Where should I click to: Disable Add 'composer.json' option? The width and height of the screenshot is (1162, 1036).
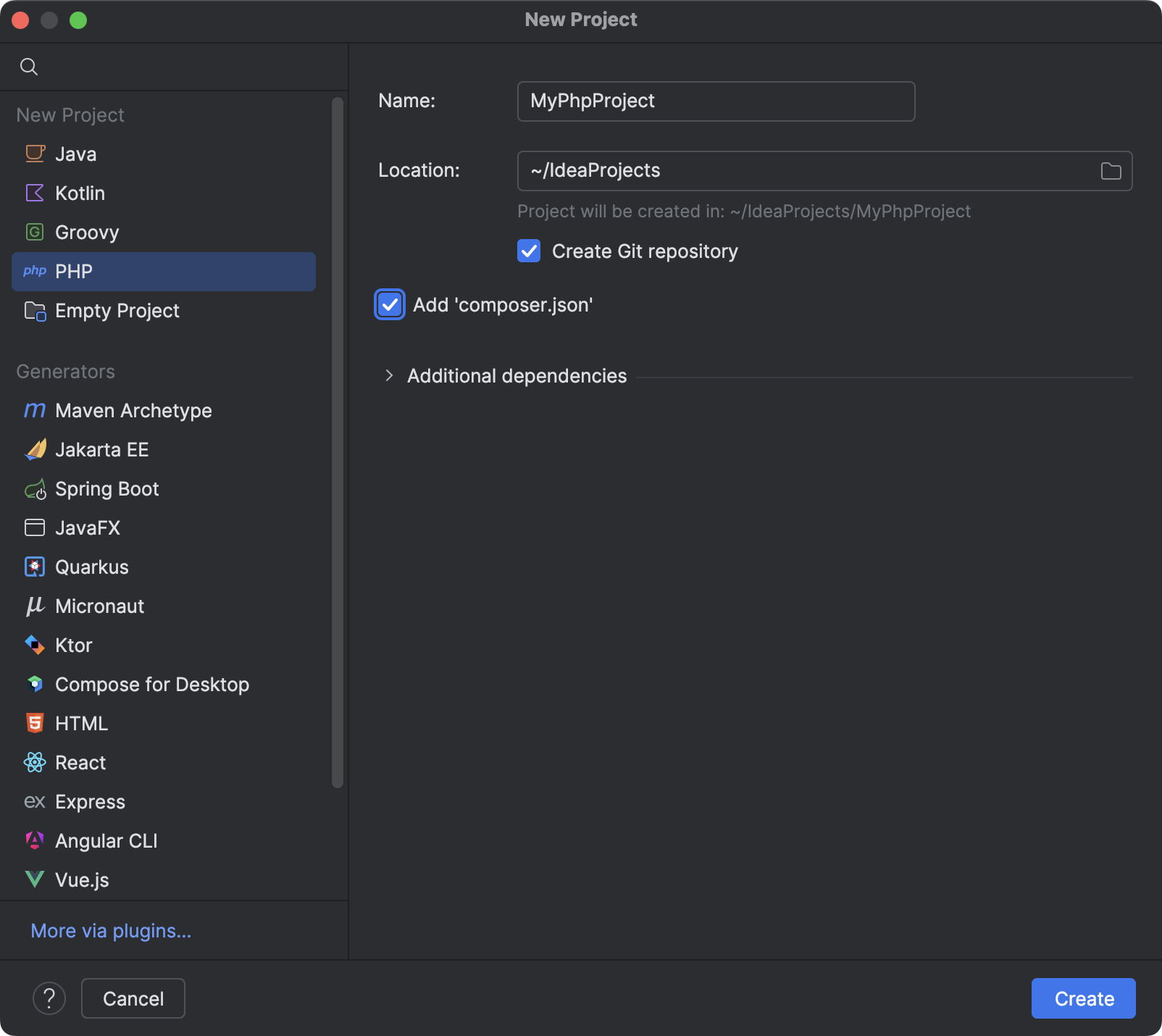click(x=389, y=304)
